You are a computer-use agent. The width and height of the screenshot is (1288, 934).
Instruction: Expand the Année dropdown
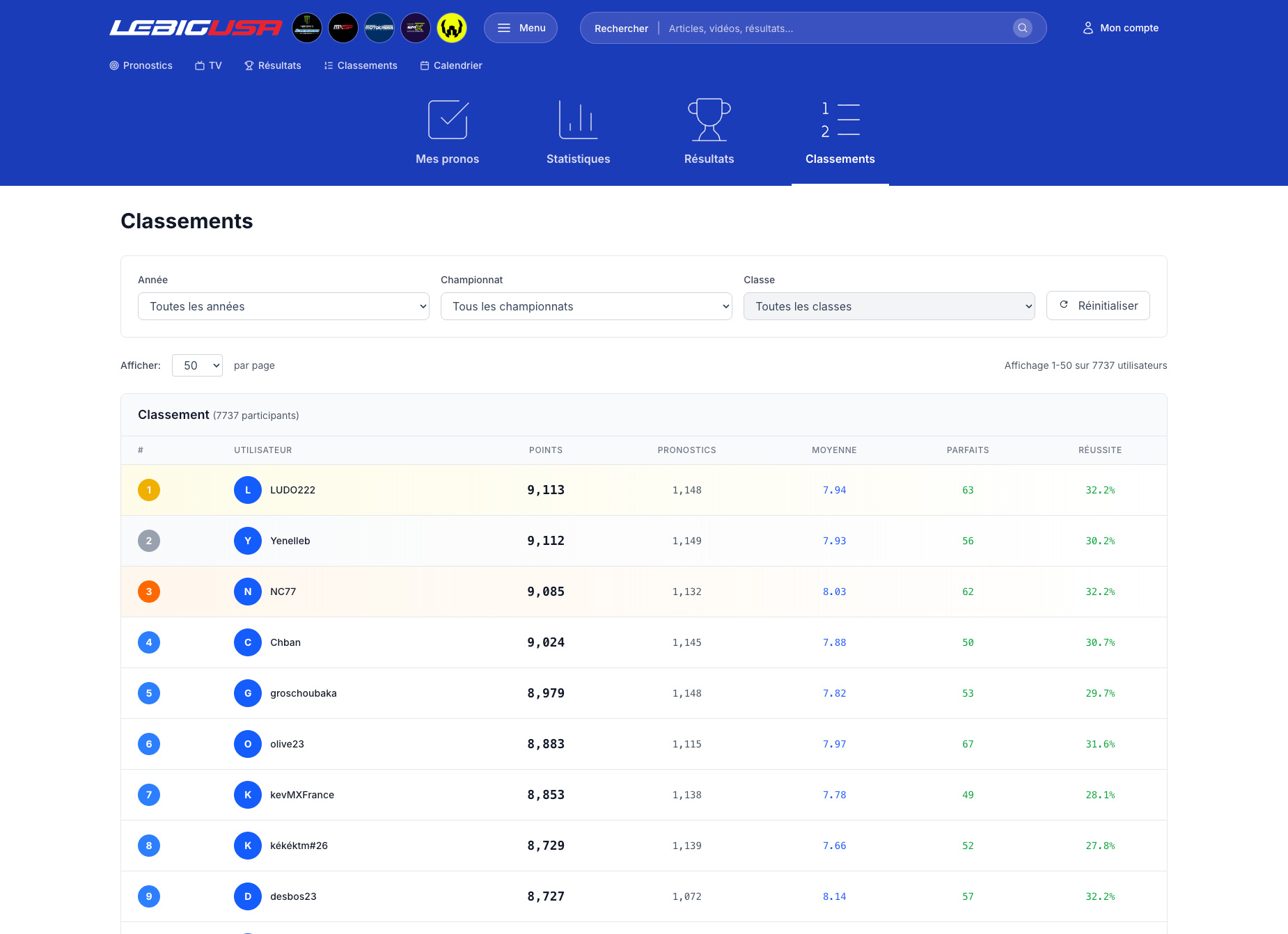(283, 306)
